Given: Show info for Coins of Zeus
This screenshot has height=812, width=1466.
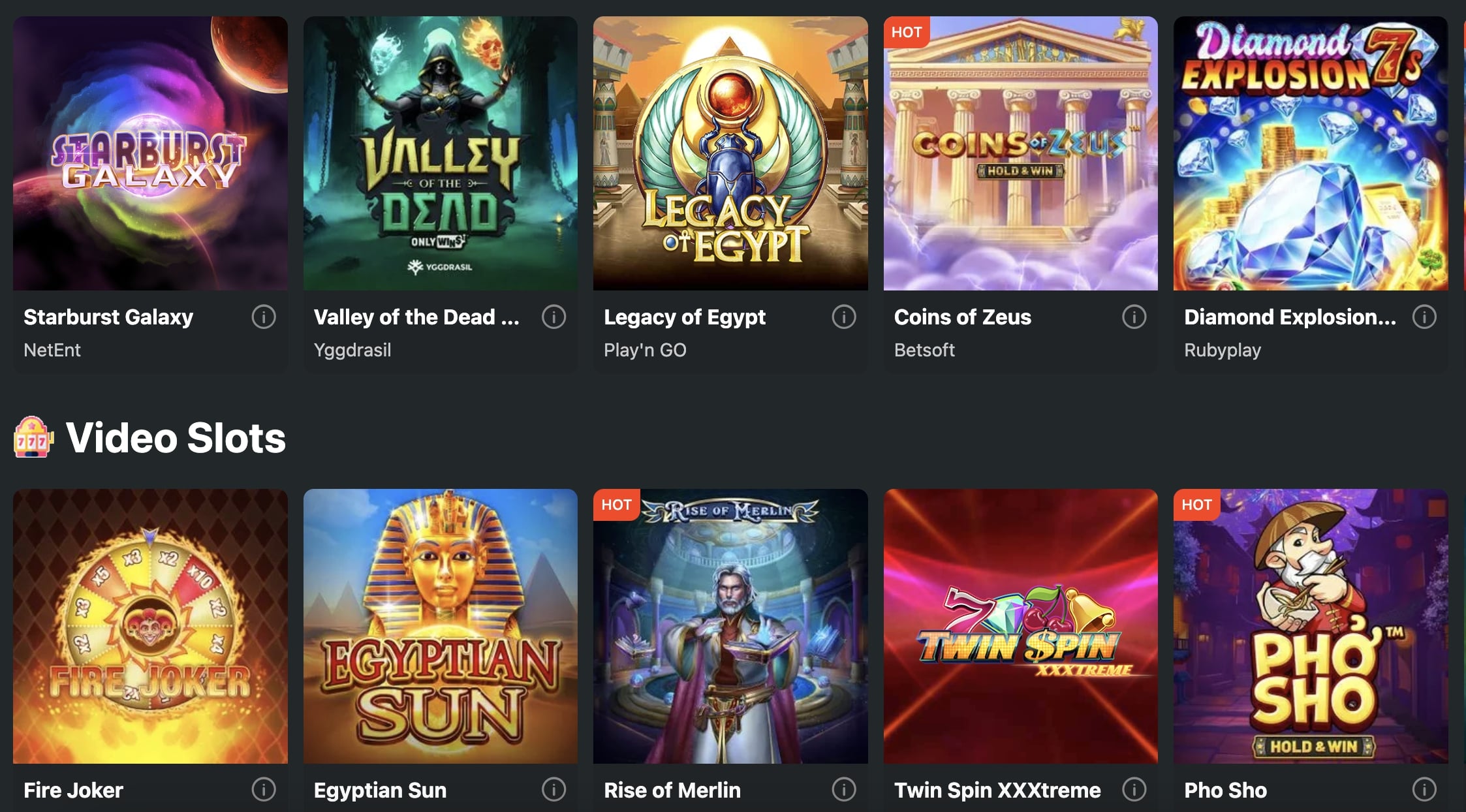Looking at the screenshot, I should tap(1134, 317).
